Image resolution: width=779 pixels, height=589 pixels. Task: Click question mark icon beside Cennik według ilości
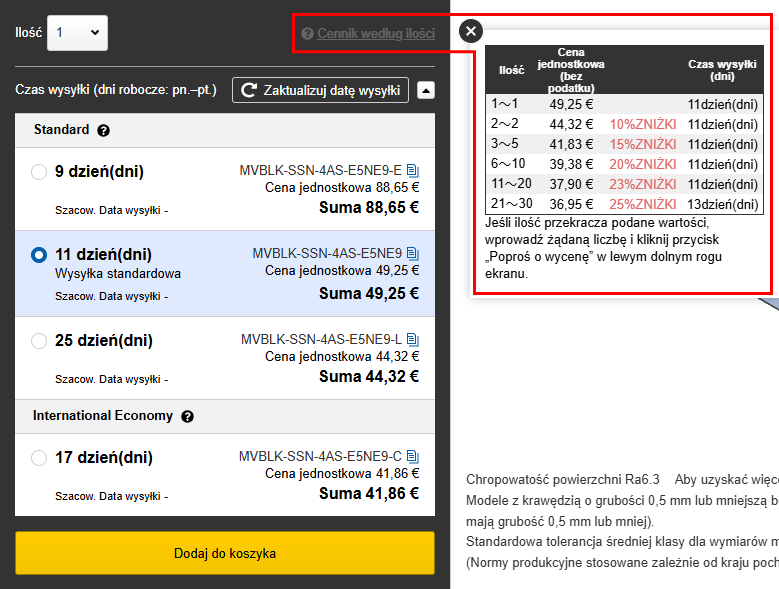[307, 33]
